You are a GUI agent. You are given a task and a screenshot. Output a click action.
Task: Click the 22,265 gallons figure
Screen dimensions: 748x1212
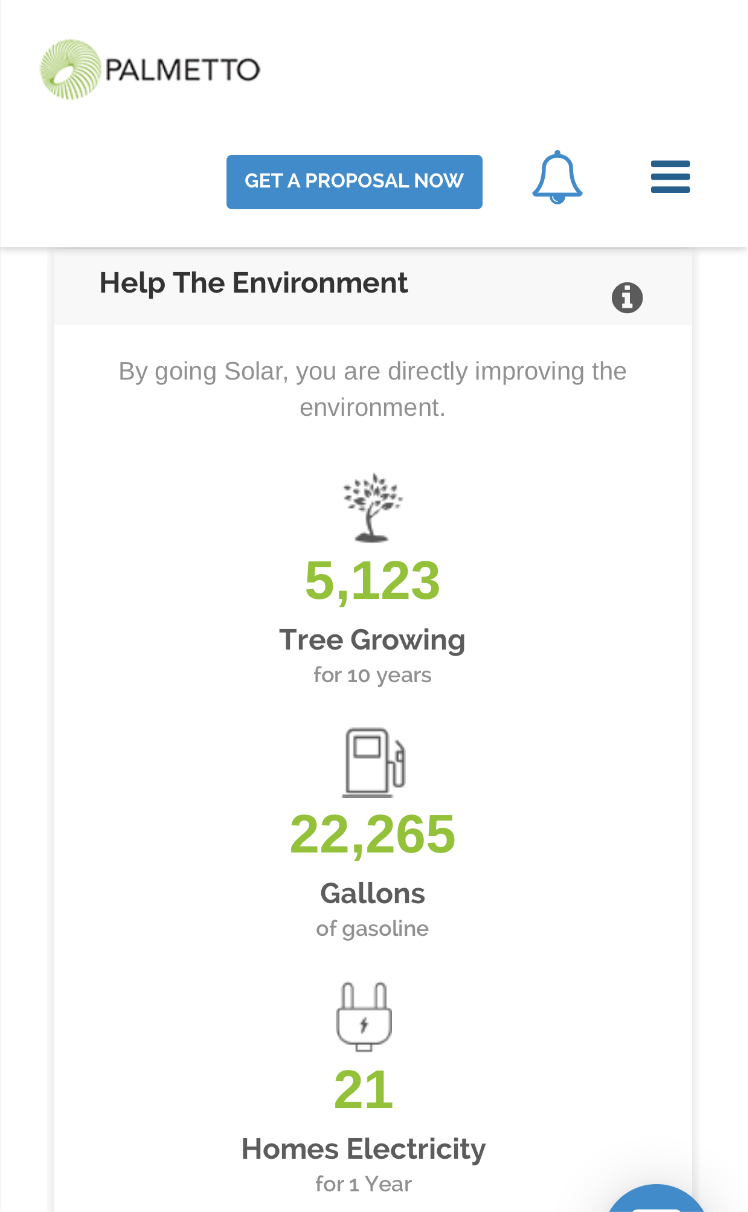372,835
